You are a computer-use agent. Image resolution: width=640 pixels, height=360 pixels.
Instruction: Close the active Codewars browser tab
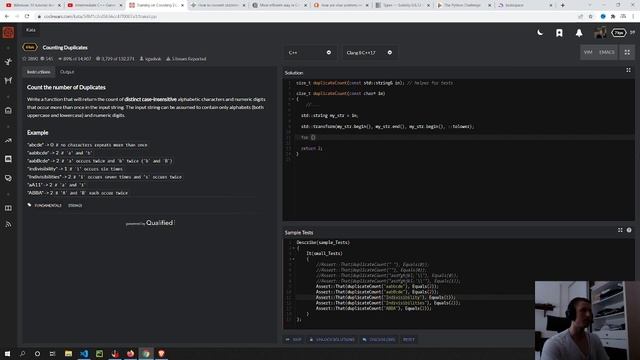tap(182, 5)
